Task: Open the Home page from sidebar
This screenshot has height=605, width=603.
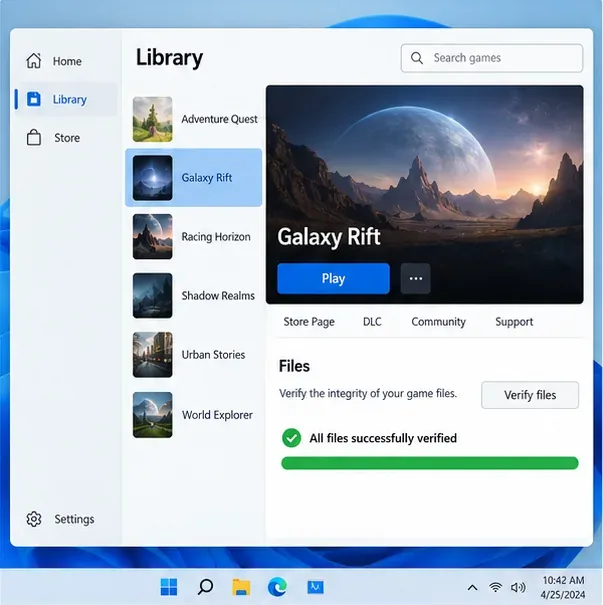Action: click(54, 61)
